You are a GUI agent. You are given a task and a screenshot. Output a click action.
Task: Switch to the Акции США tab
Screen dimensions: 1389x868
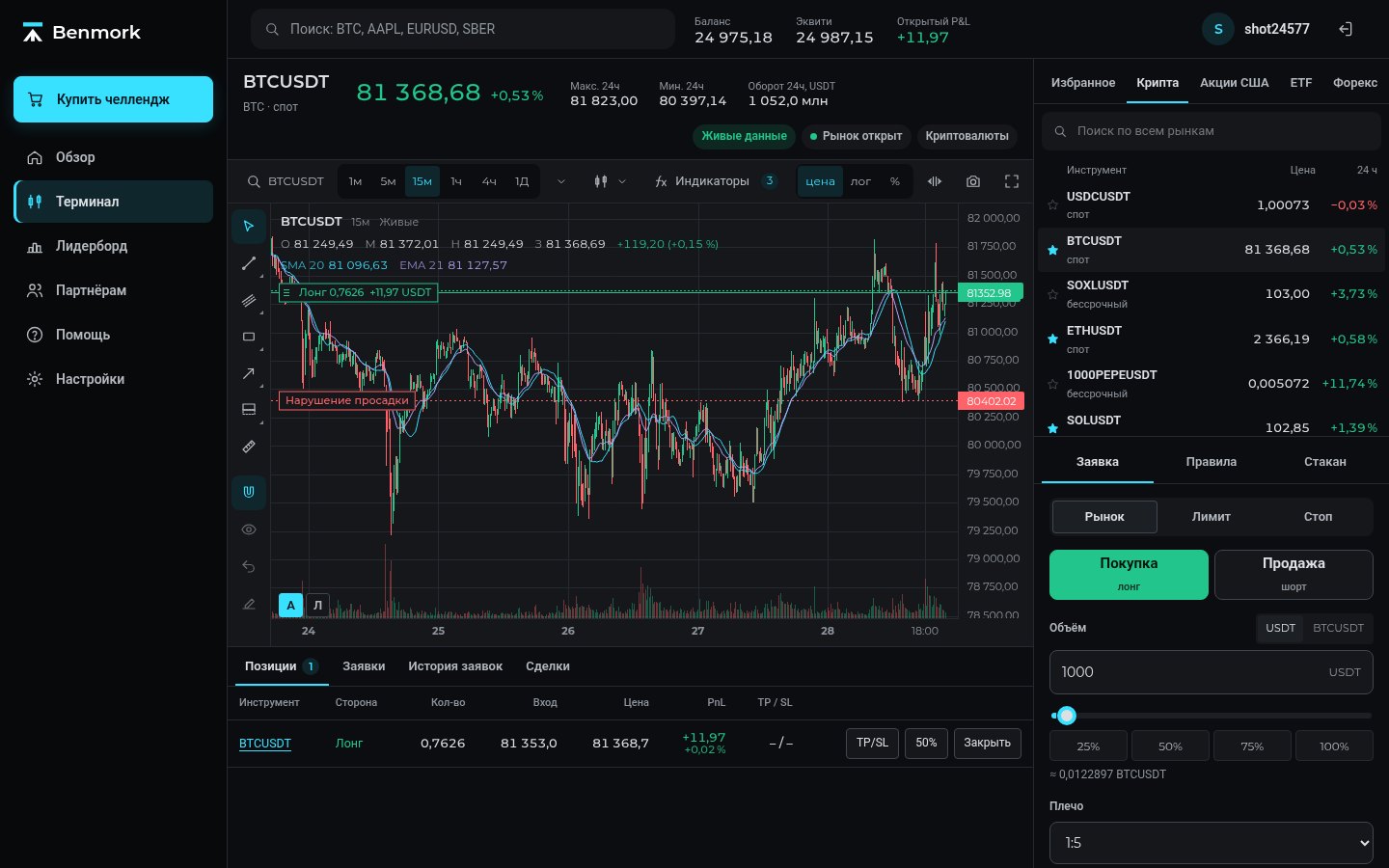(x=1234, y=83)
